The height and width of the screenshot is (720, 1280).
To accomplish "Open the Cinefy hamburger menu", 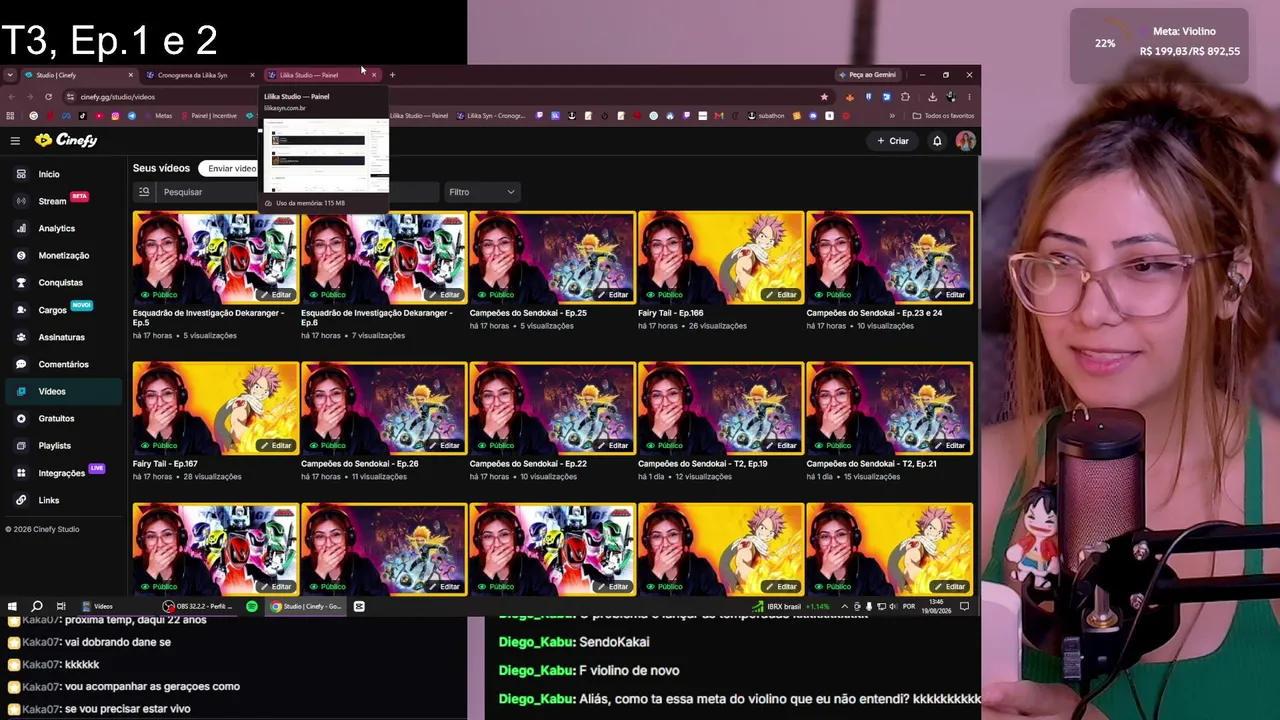I will (15, 141).
